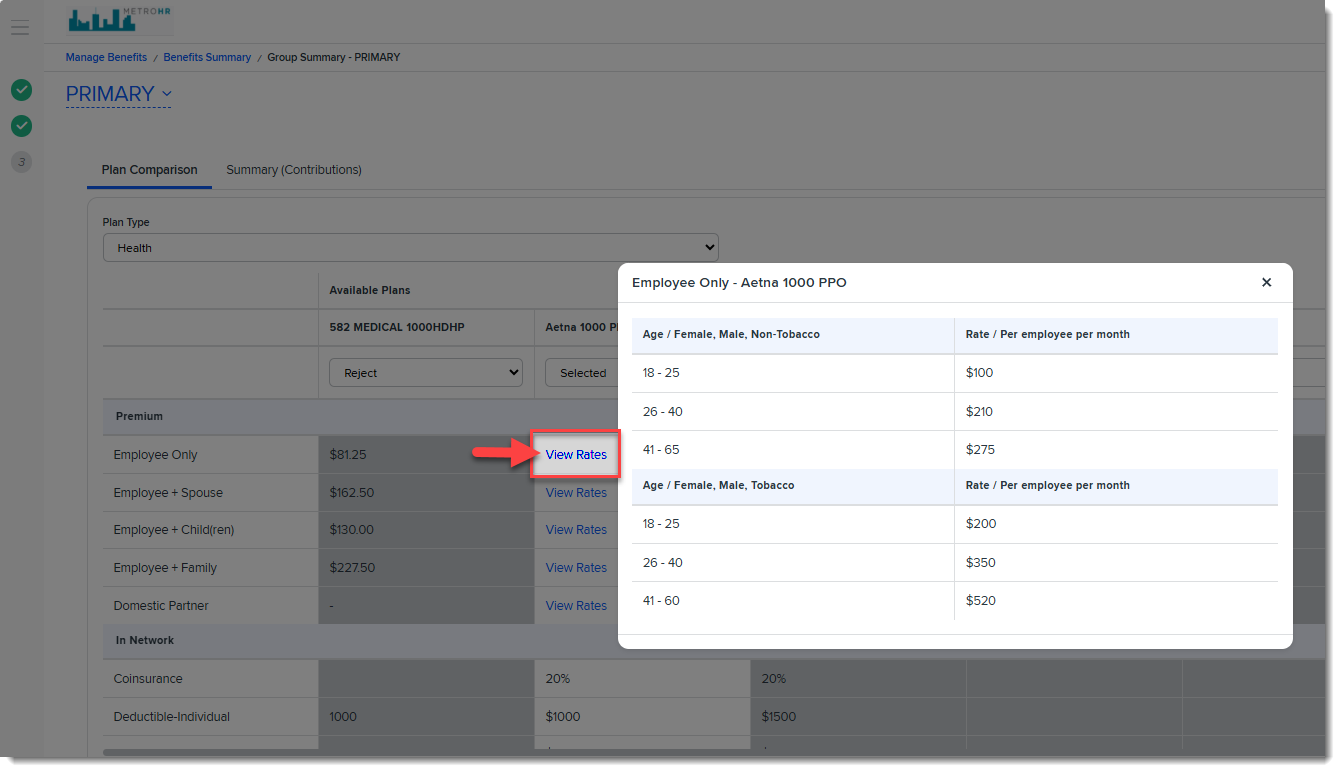
Task: Open the hamburger menu icon
Action: (20, 28)
